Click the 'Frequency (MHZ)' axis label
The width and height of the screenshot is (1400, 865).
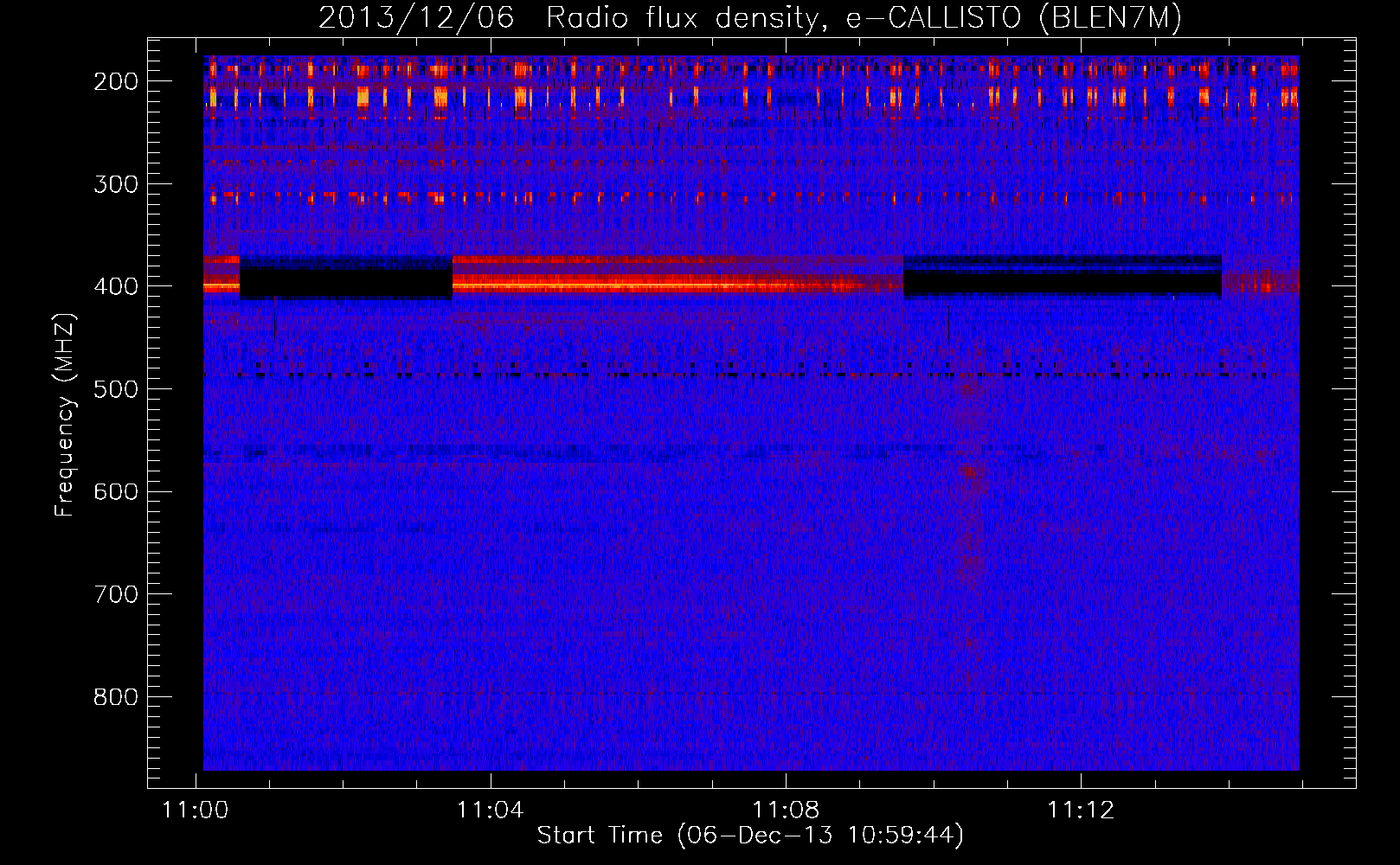(65, 414)
